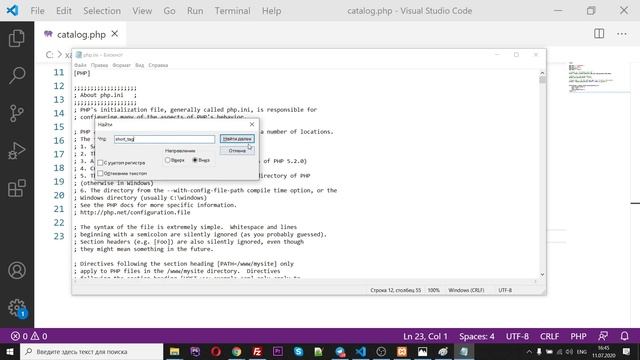640x360 pixels.
Task: Click the split editor right icon
Action: [x=599, y=34]
